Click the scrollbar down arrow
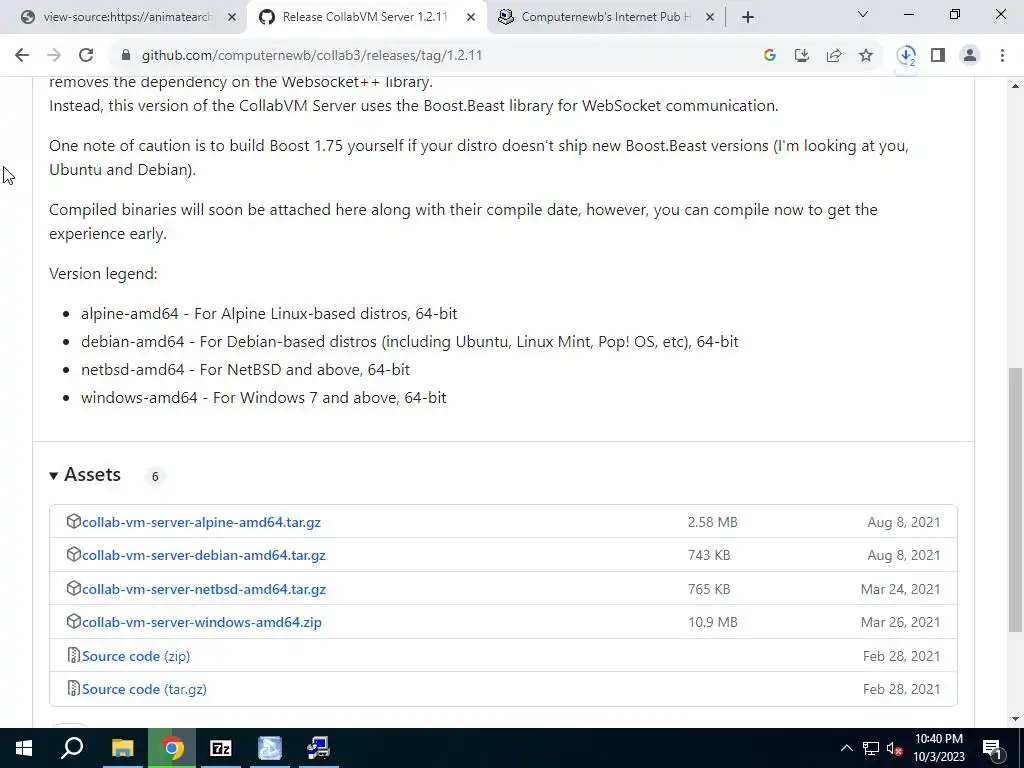 (x=1016, y=719)
